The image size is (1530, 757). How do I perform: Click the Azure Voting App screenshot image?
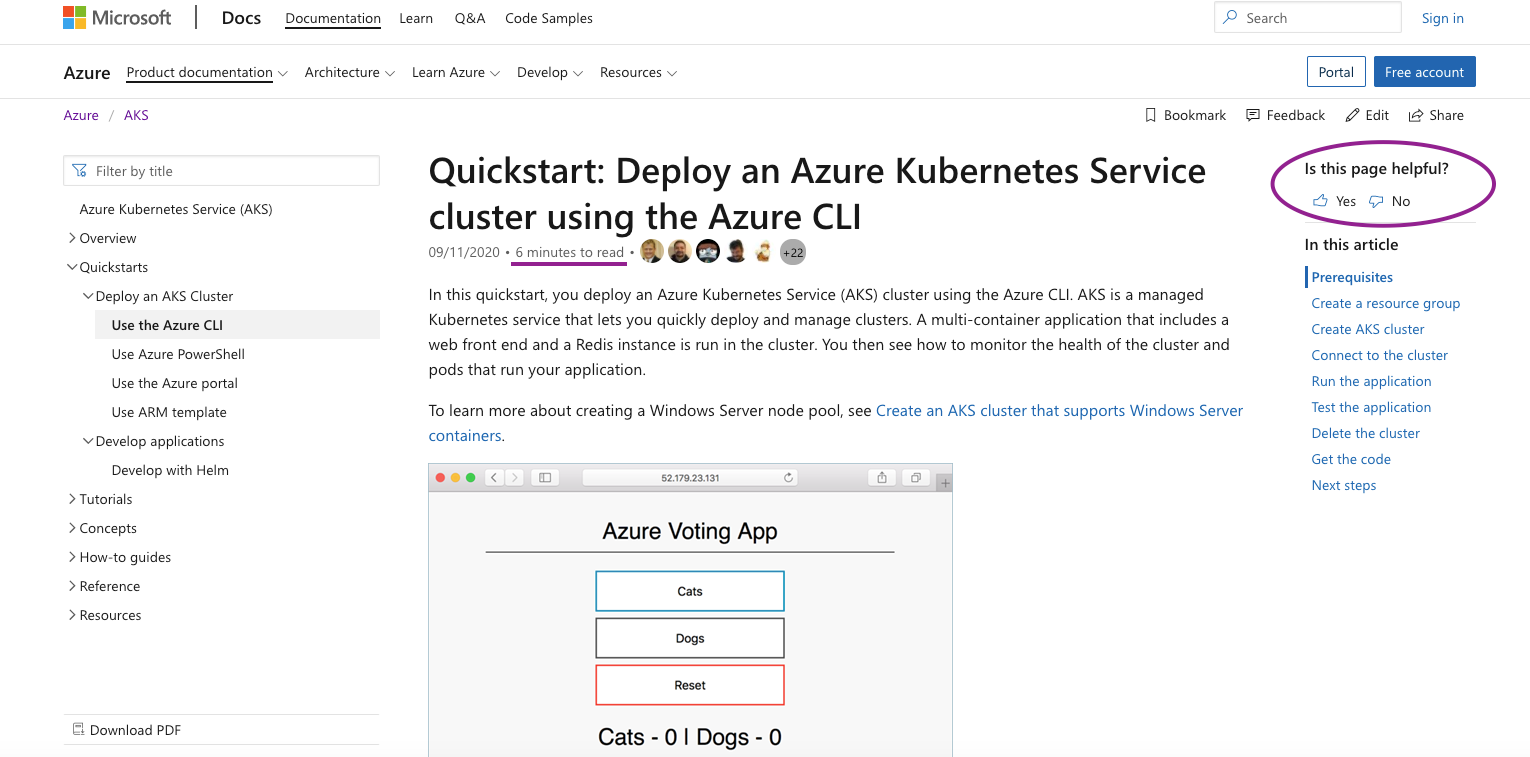click(x=690, y=610)
